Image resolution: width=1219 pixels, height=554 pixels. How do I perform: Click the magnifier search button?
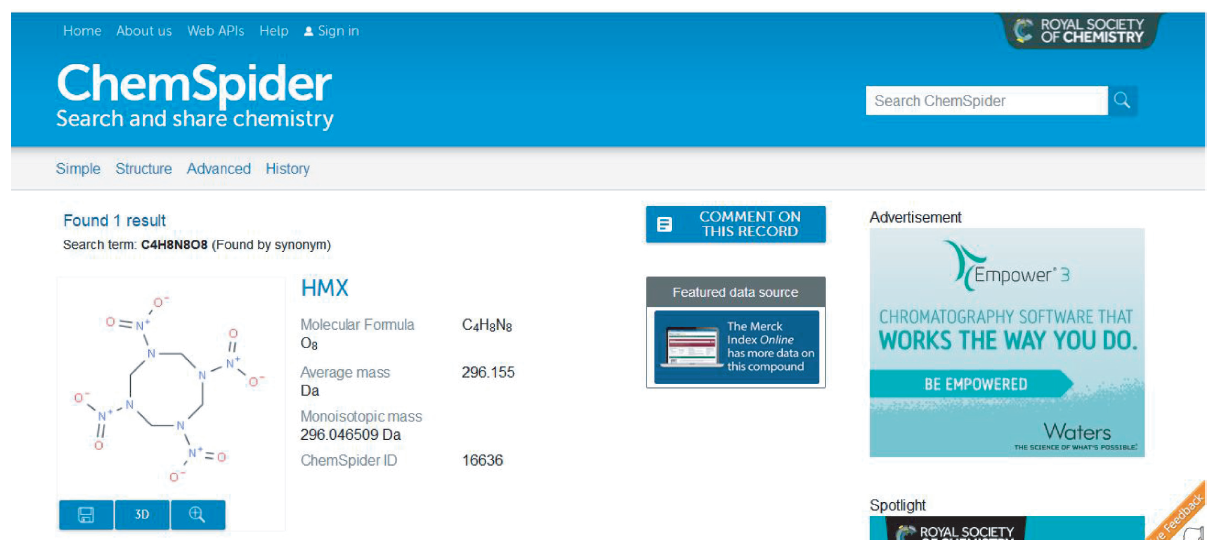coord(1122,100)
